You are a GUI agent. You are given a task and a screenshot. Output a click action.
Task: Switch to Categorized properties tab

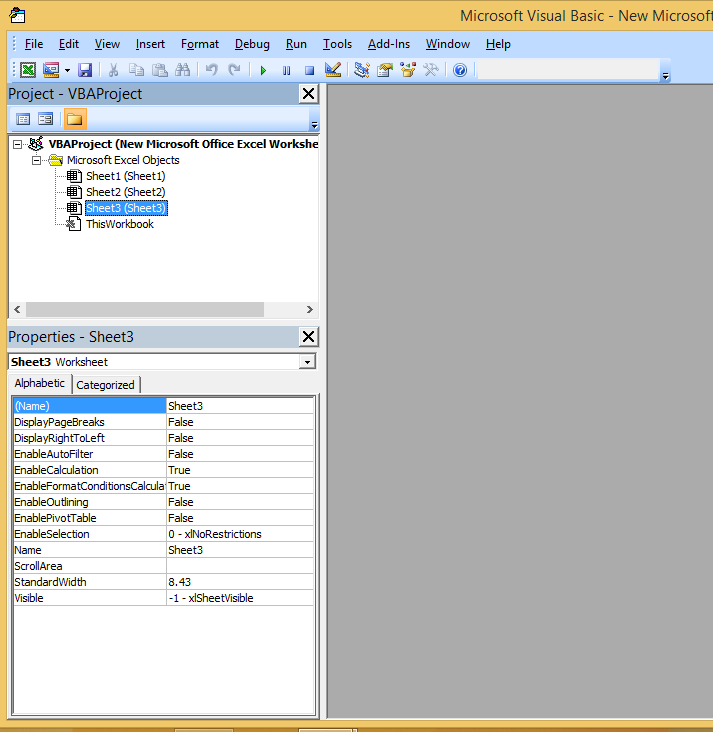(106, 385)
